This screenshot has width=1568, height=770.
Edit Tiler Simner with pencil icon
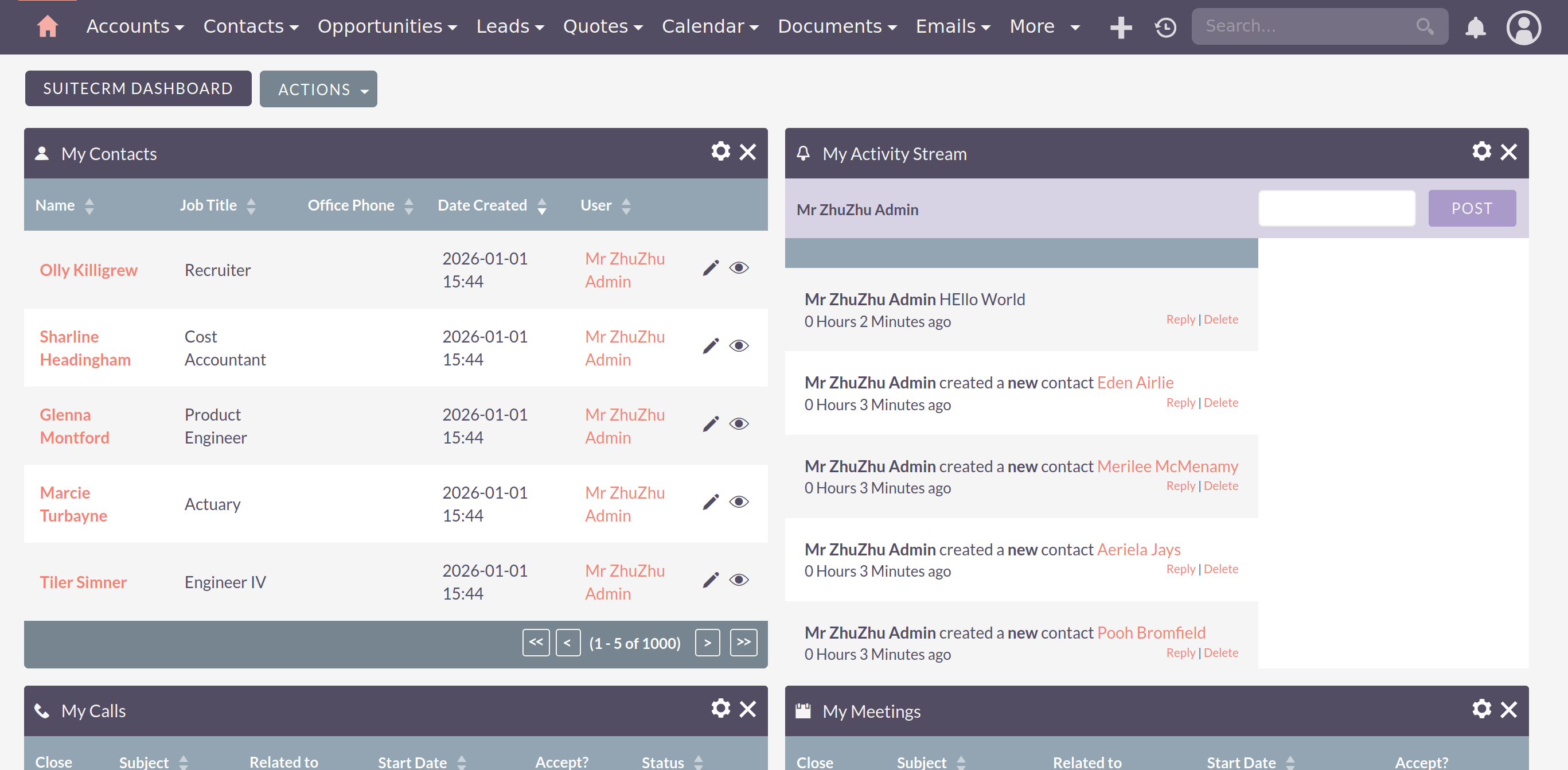point(711,580)
